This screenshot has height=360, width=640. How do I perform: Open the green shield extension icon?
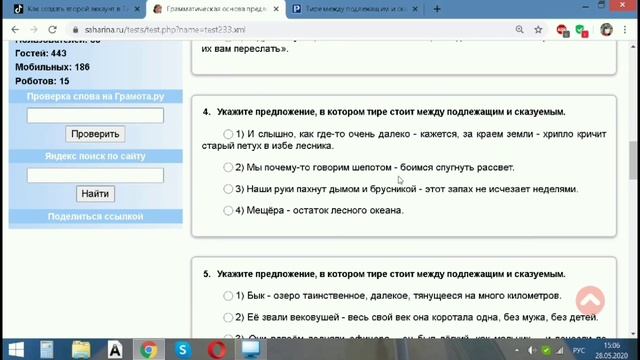[x=582, y=30]
